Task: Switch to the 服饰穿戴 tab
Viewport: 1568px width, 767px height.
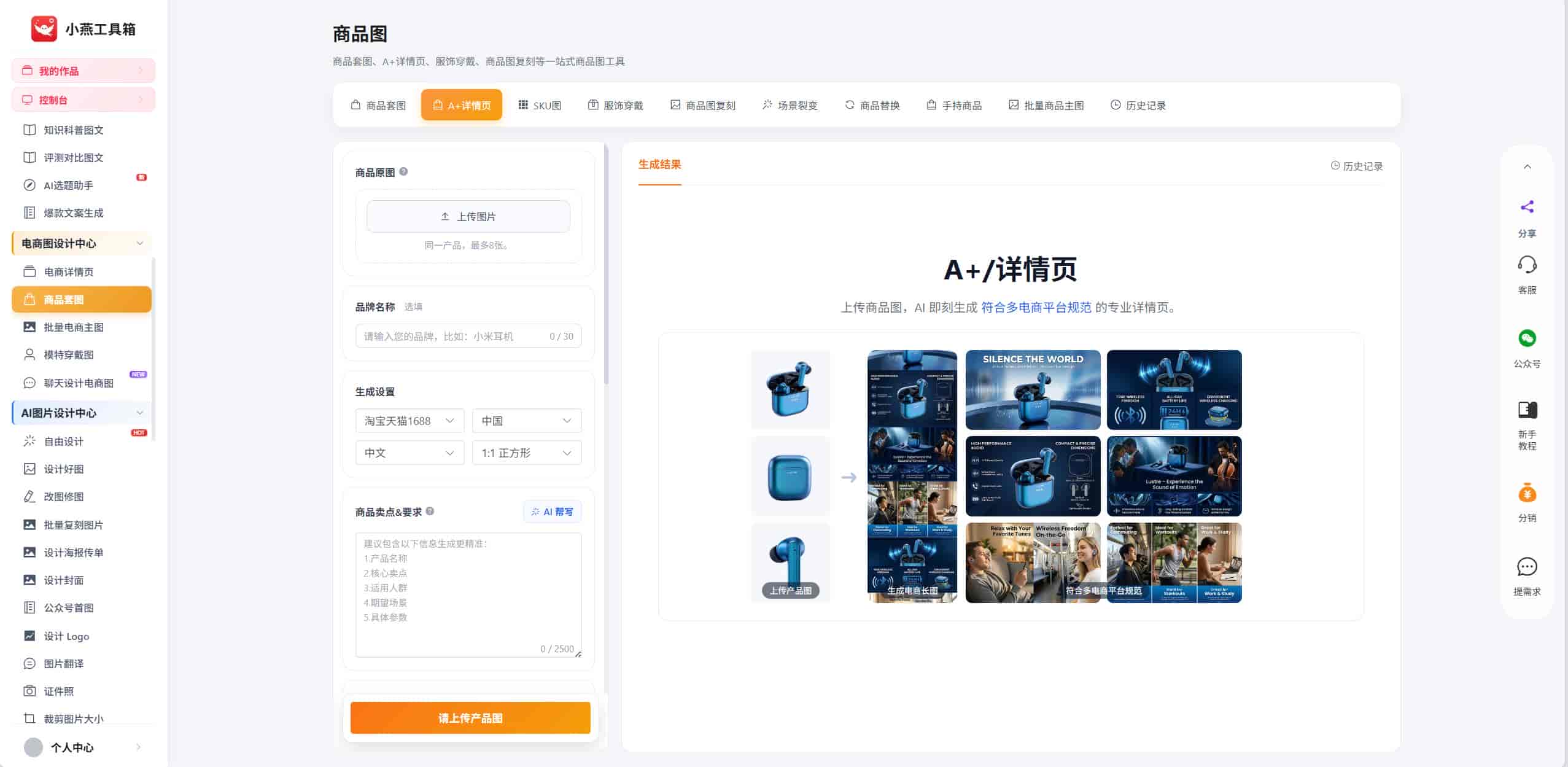Action: (615, 105)
